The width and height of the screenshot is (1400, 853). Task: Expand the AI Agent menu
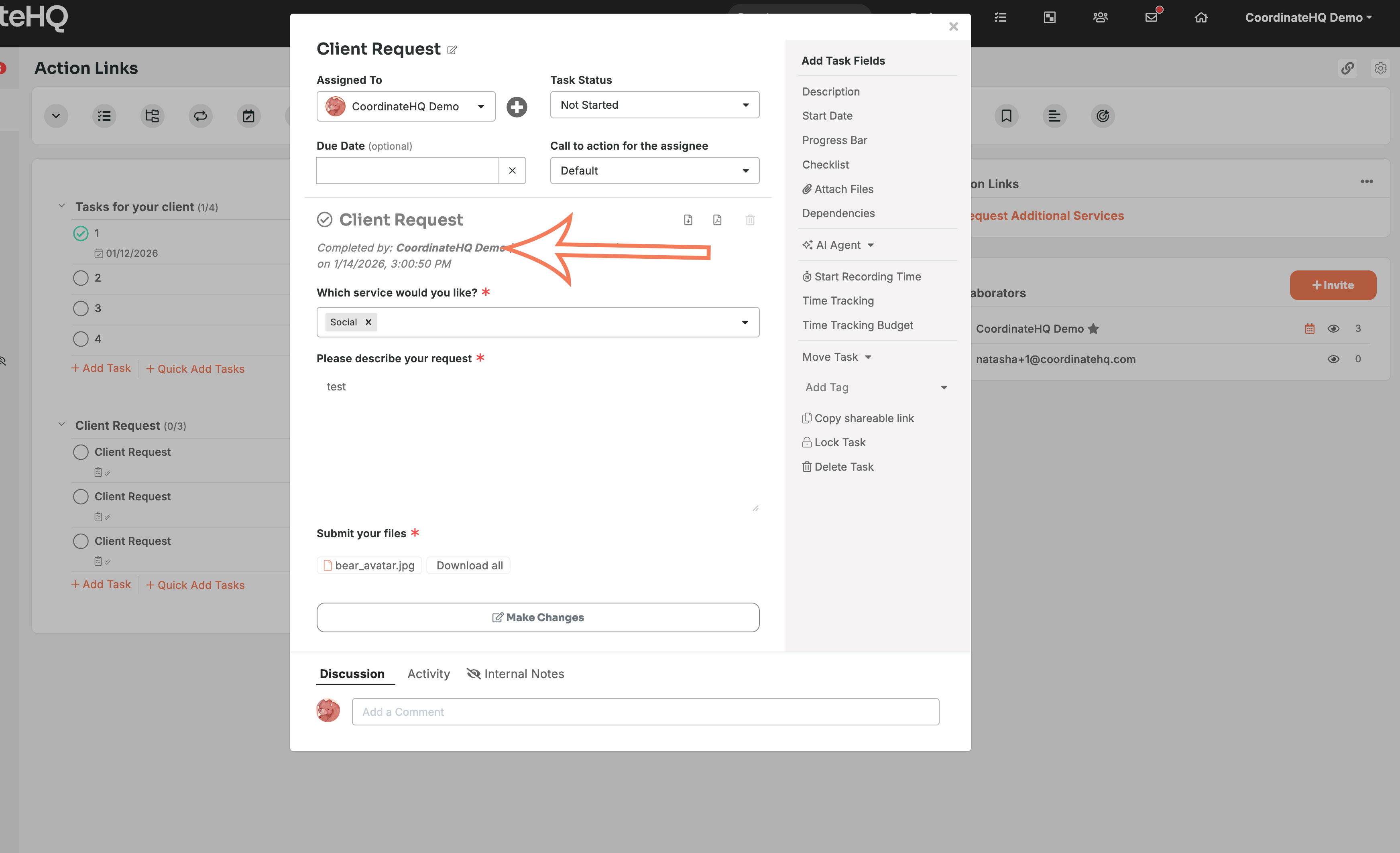pos(838,245)
